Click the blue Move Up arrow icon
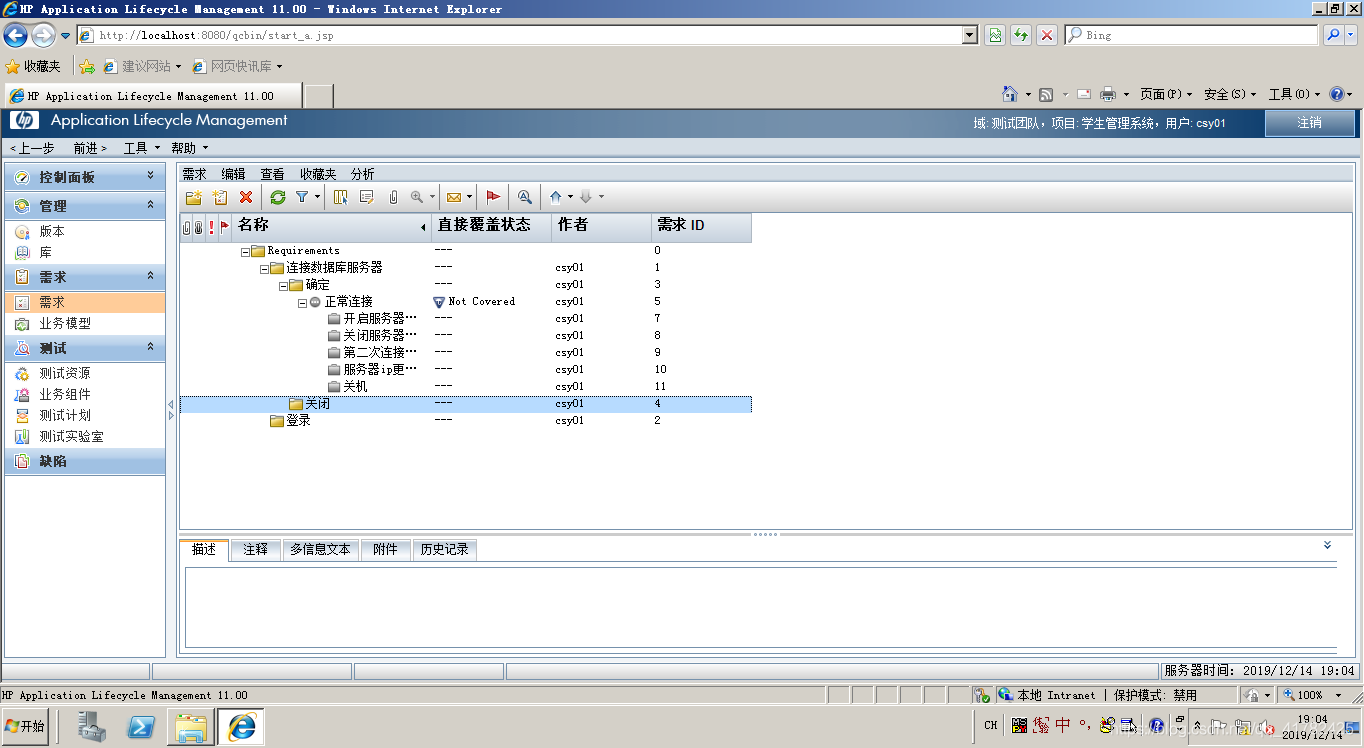Screen dimensions: 1364x748 tap(556, 197)
